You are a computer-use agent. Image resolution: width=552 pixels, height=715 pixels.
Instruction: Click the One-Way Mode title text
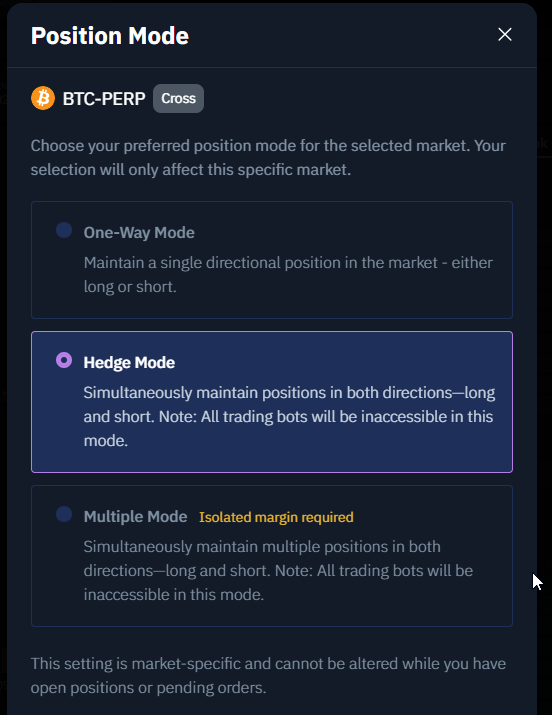click(139, 233)
